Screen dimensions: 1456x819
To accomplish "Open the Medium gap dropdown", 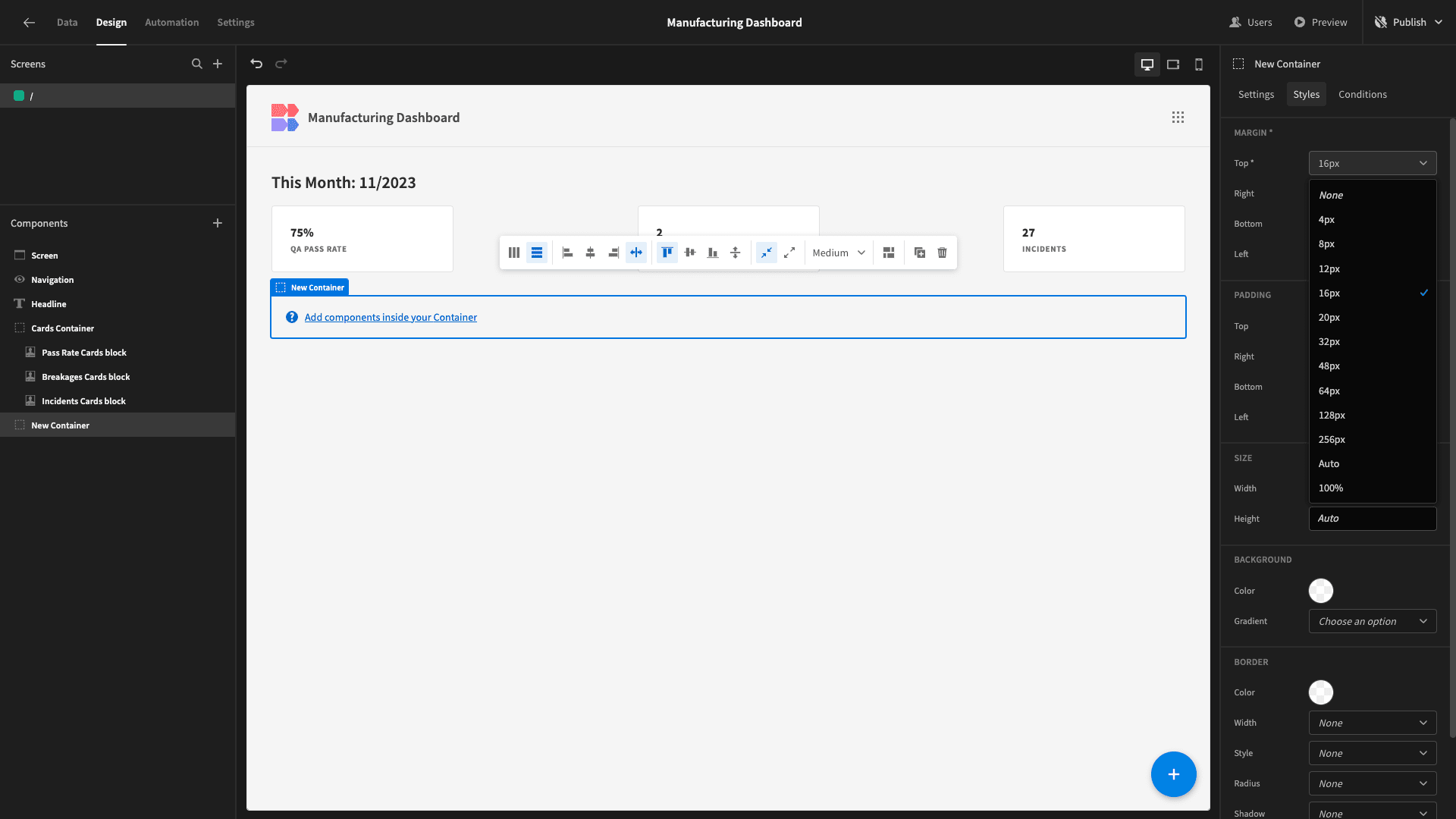I will tap(839, 253).
